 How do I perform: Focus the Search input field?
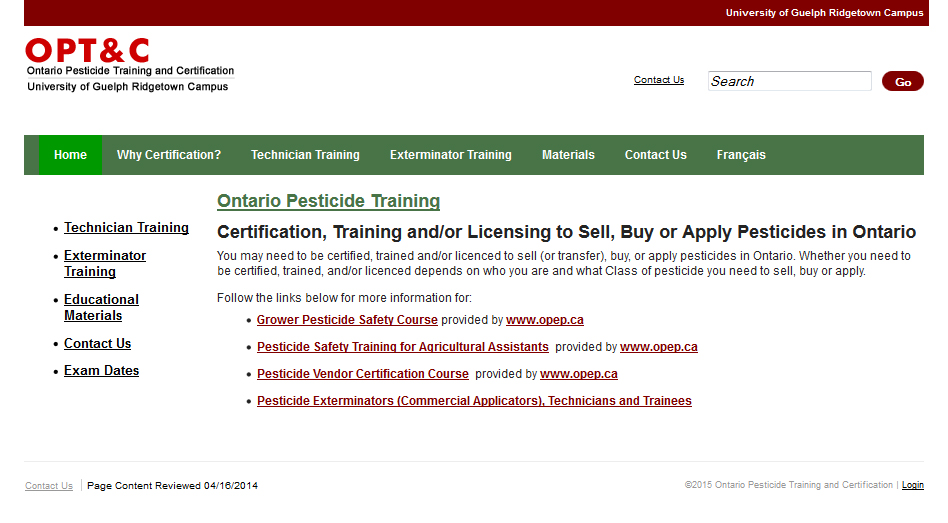pyautogui.click(x=790, y=81)
